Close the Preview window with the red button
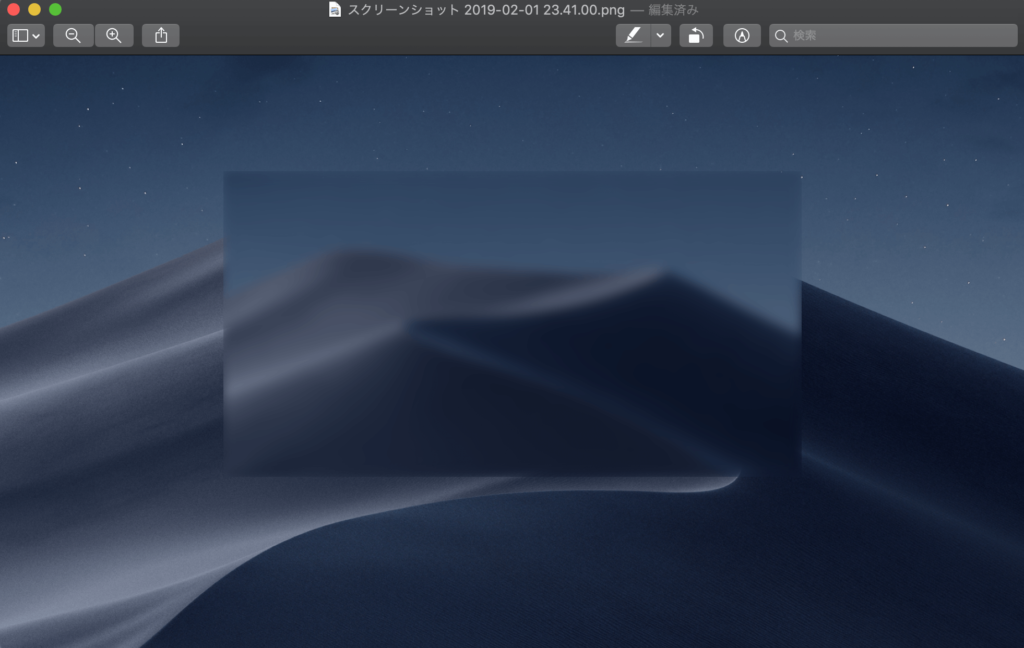Screen dimensions: 1024x648 (14, 10)
